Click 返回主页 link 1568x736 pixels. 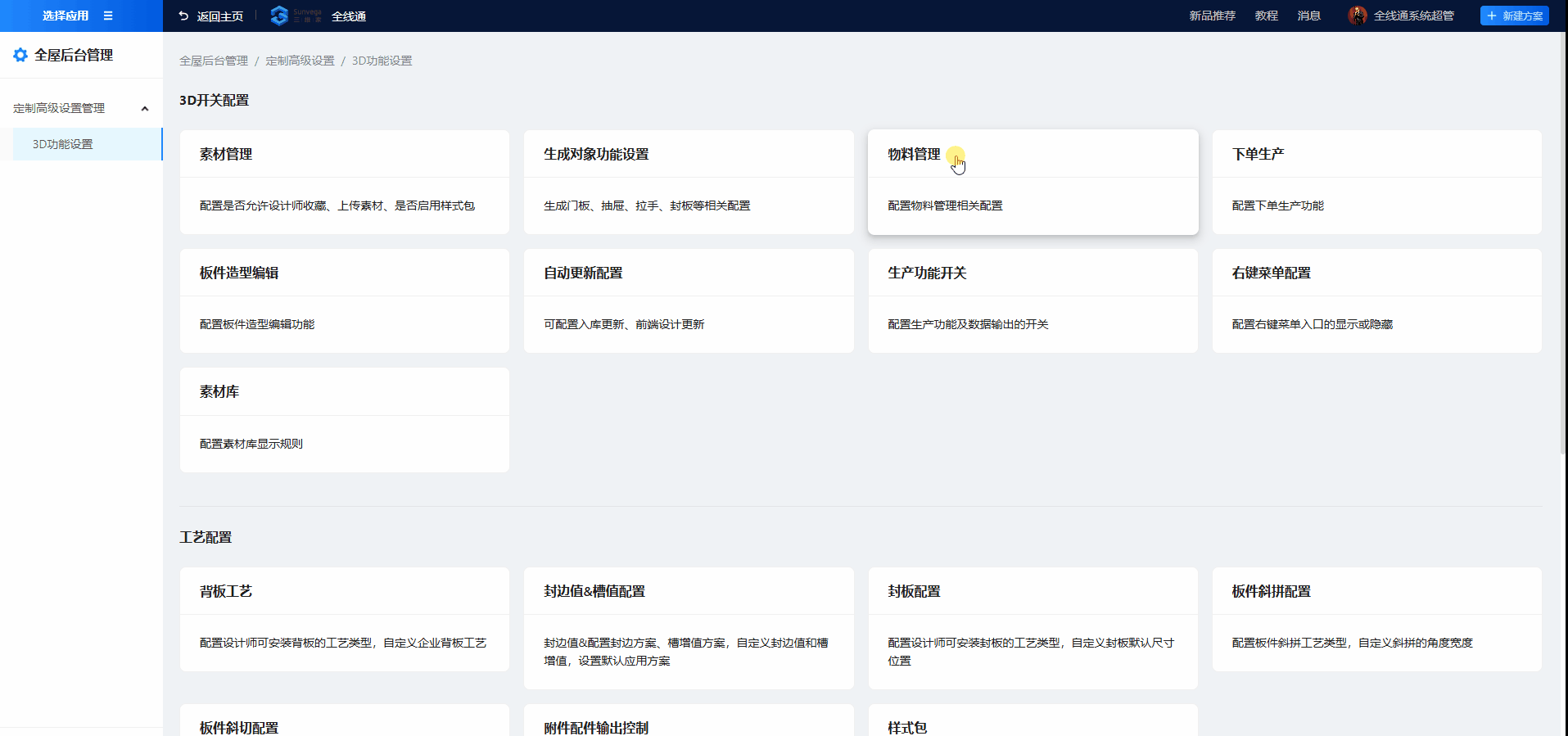click(x=219, y=16)
